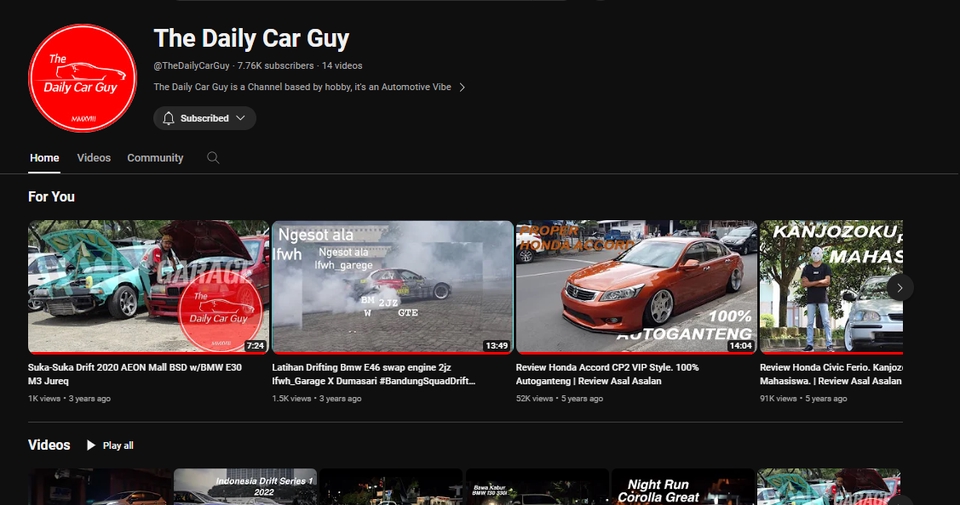Click title 'Review Honda Civic Ferio' video
960x505 pixels.
click(831, 374)
